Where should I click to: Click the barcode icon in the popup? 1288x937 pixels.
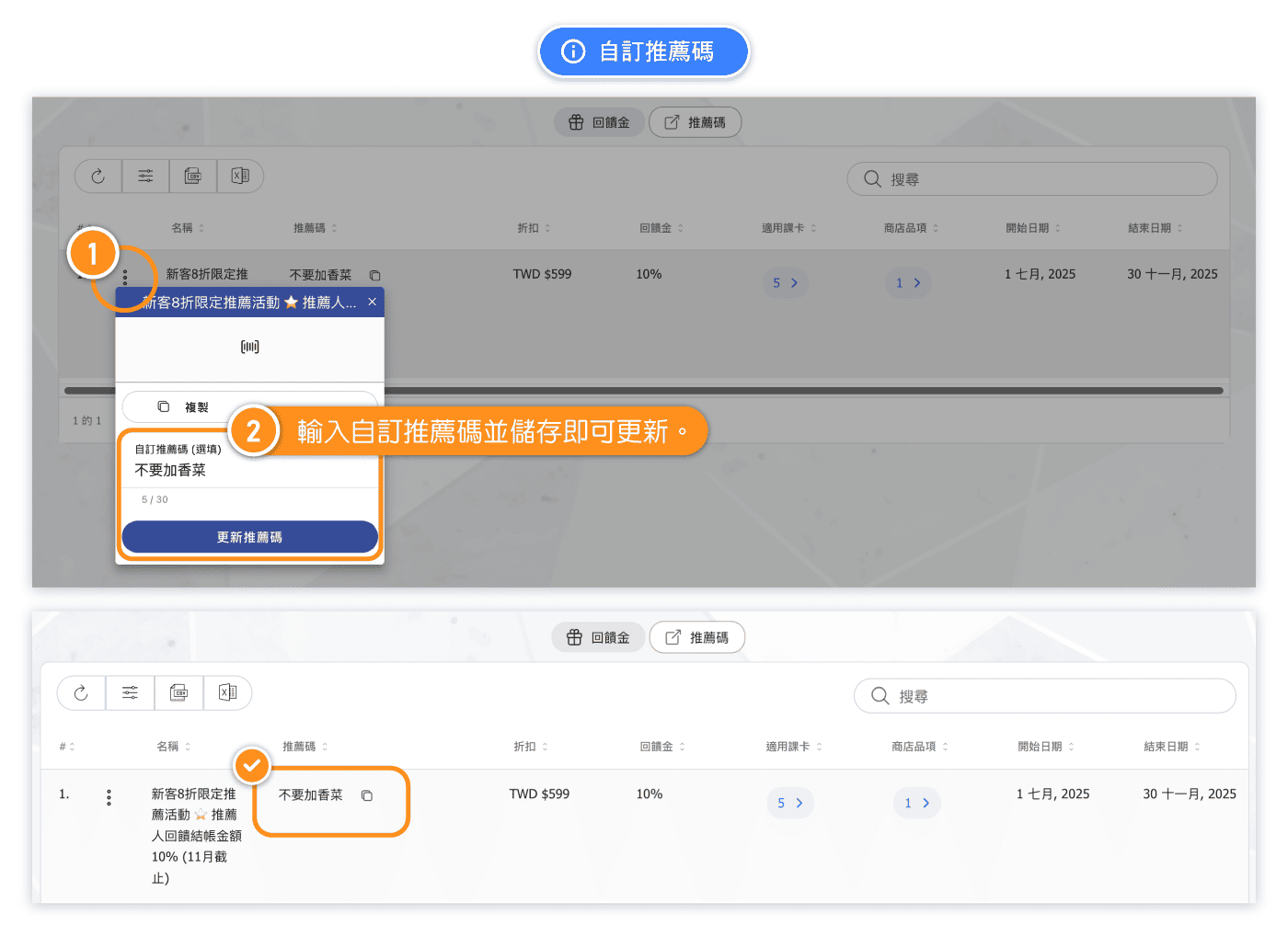(x=249, y=347)
